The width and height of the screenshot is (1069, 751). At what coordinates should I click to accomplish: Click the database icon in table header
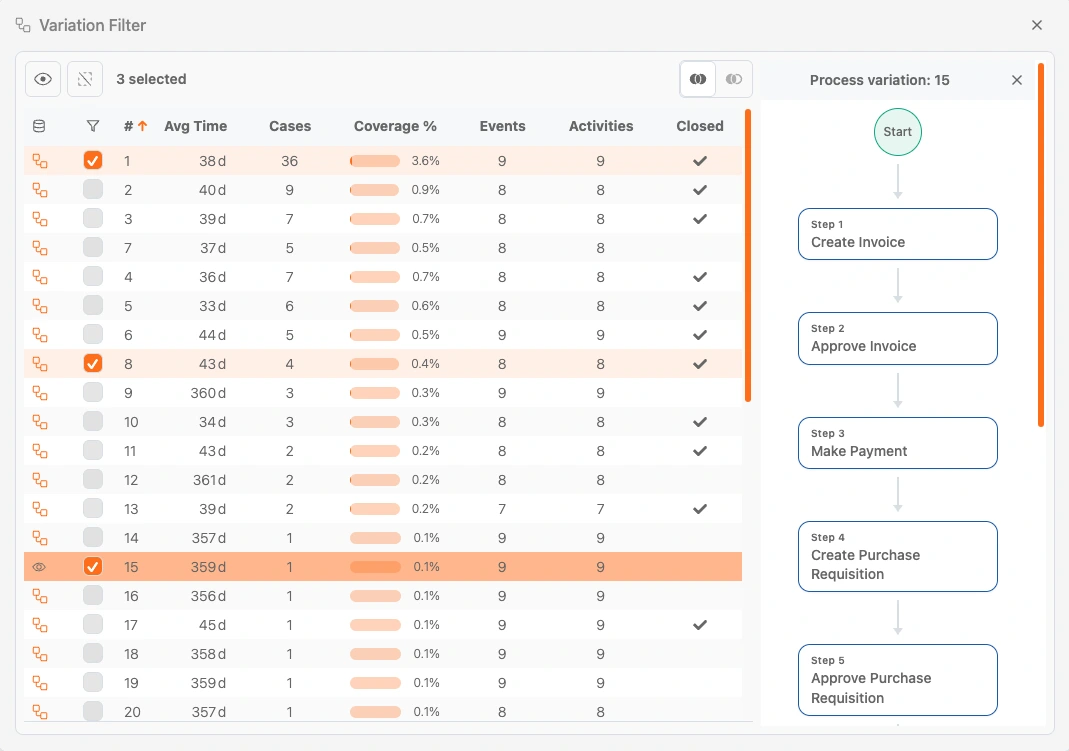pyautogui.click(x=39, y=126)
